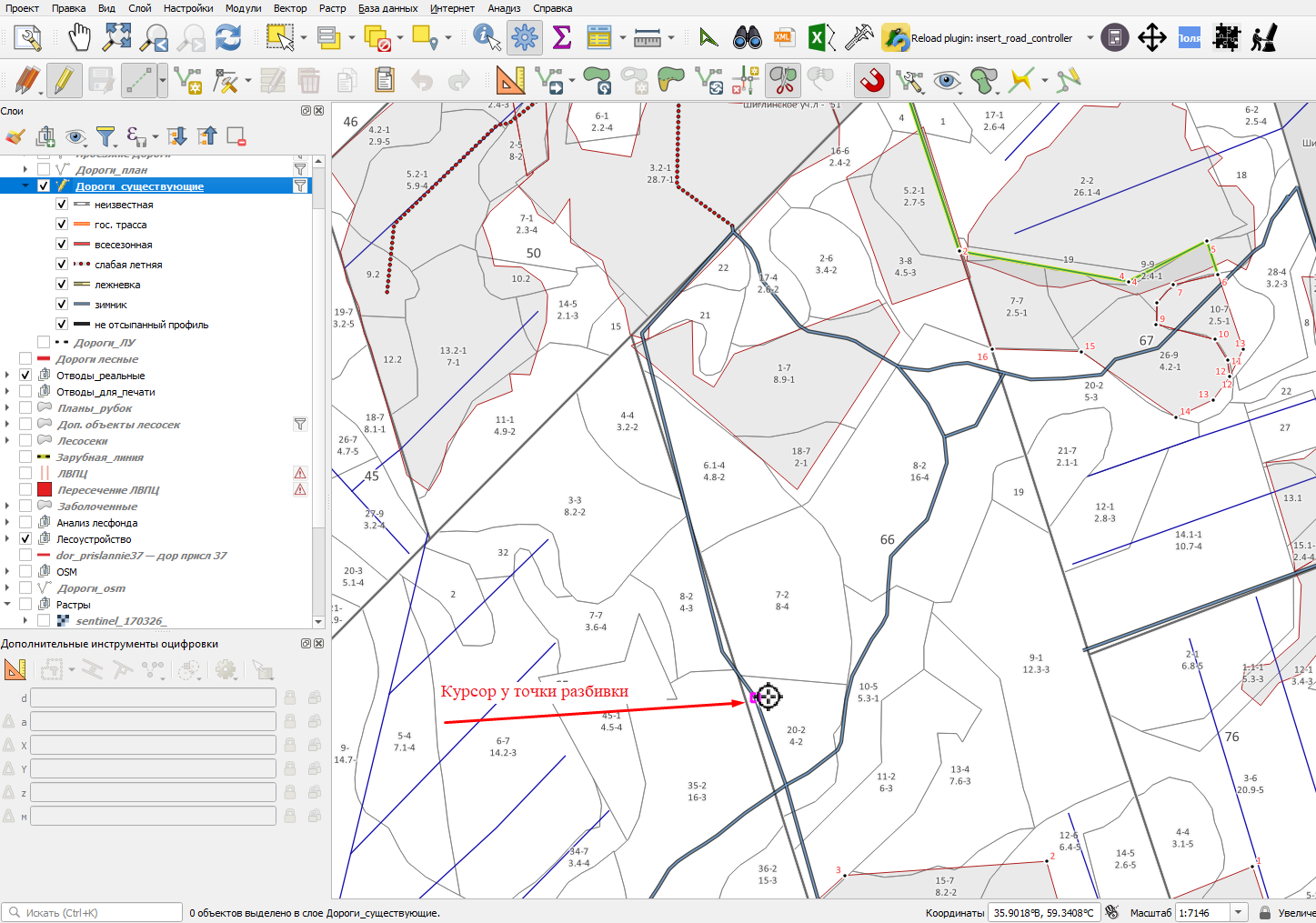Uncheck the Дороги_существующие layer

44,186
